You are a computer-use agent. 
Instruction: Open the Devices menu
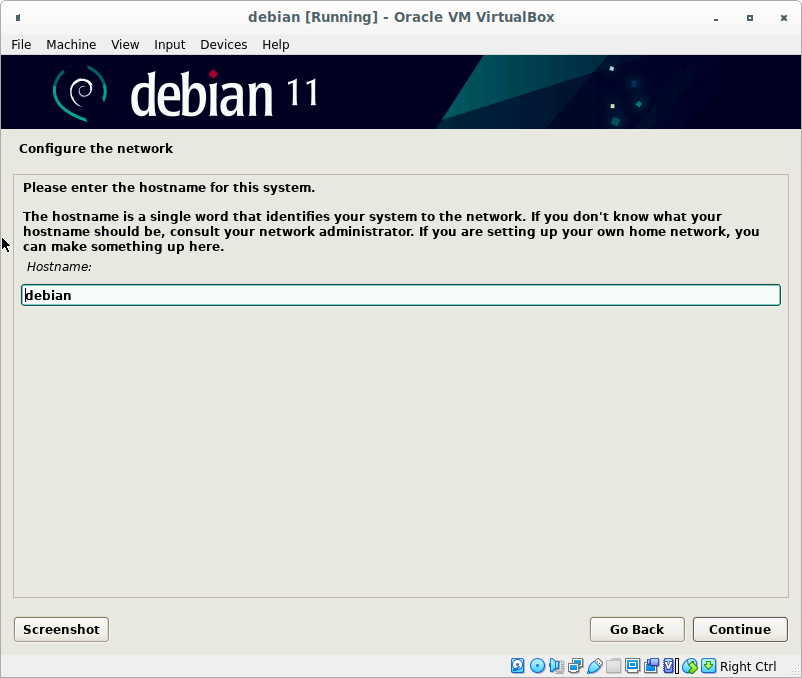tap(223, 44)
